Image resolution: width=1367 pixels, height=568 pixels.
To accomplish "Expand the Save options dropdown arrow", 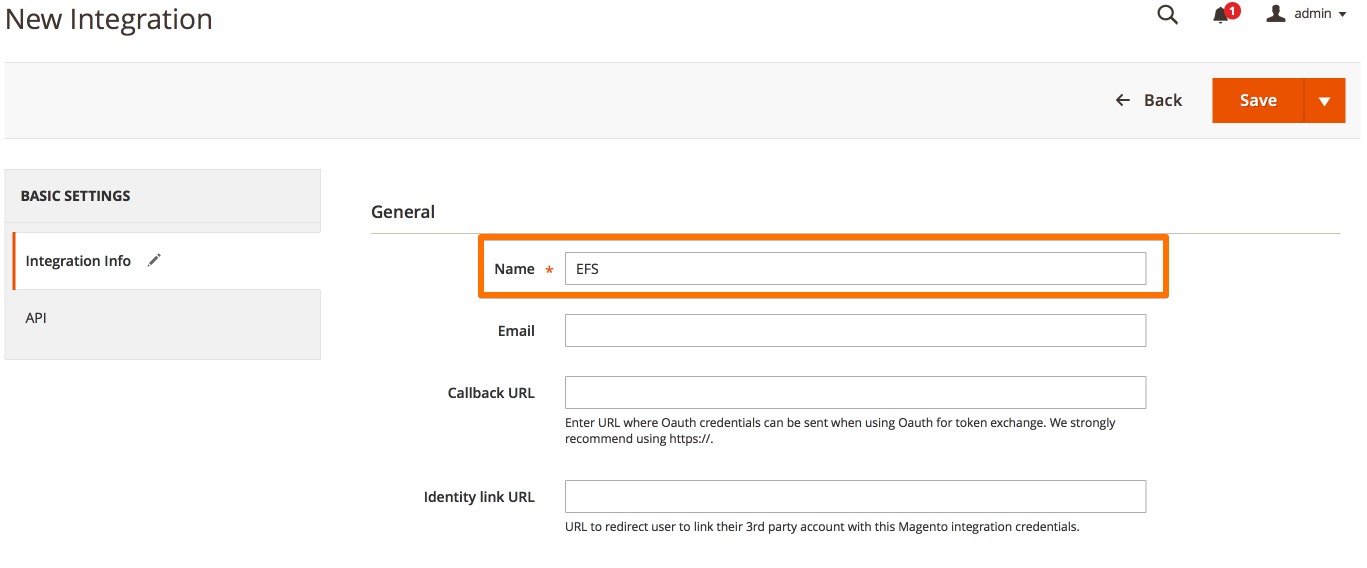I will [x=1325, y=100].
